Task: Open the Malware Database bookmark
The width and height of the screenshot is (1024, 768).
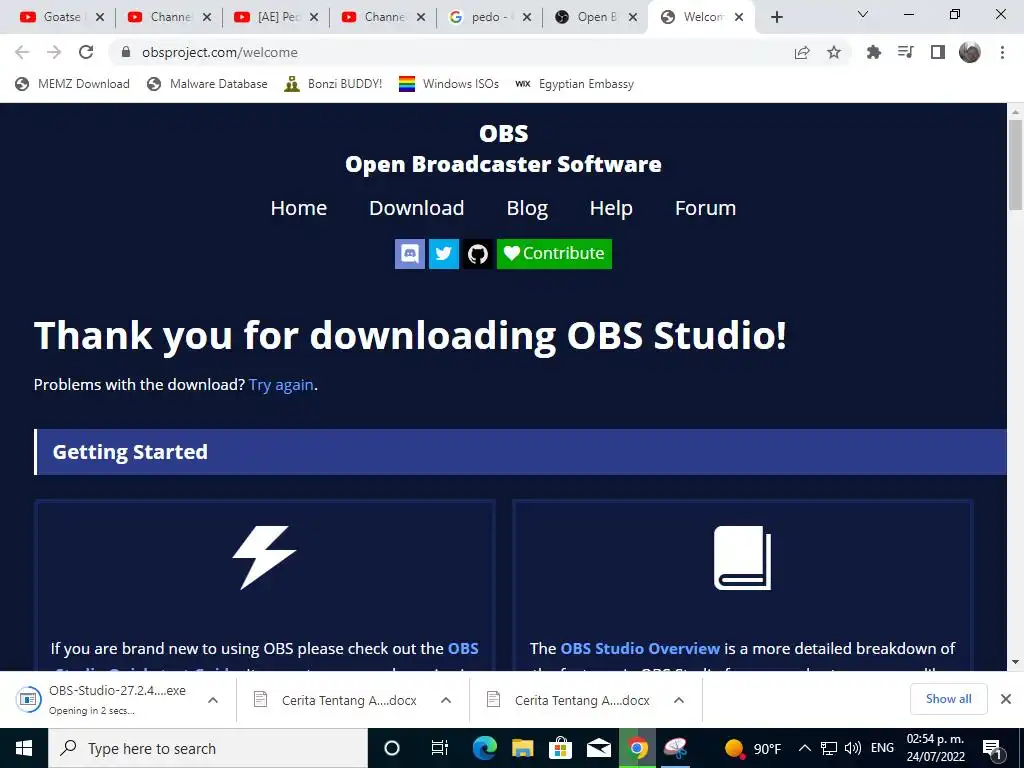Action: tap(208, 84)
